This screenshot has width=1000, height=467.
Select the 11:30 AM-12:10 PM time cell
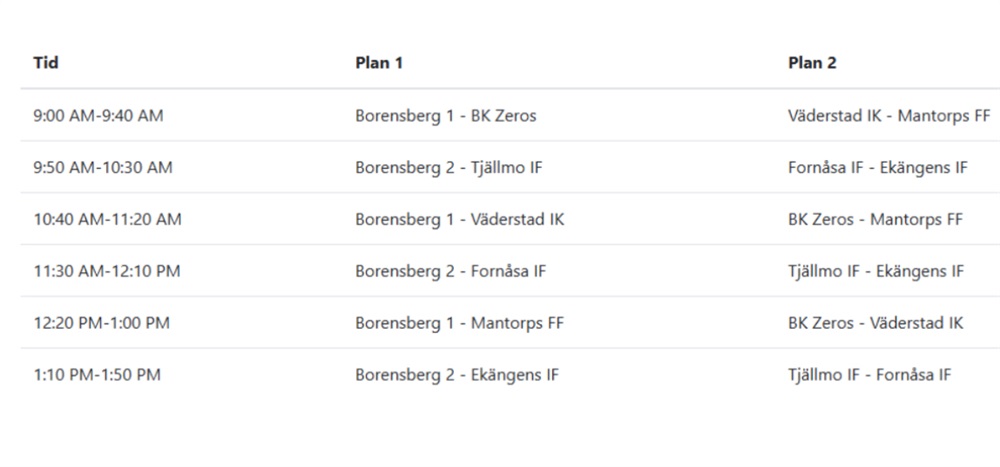[x=107, y=271]
